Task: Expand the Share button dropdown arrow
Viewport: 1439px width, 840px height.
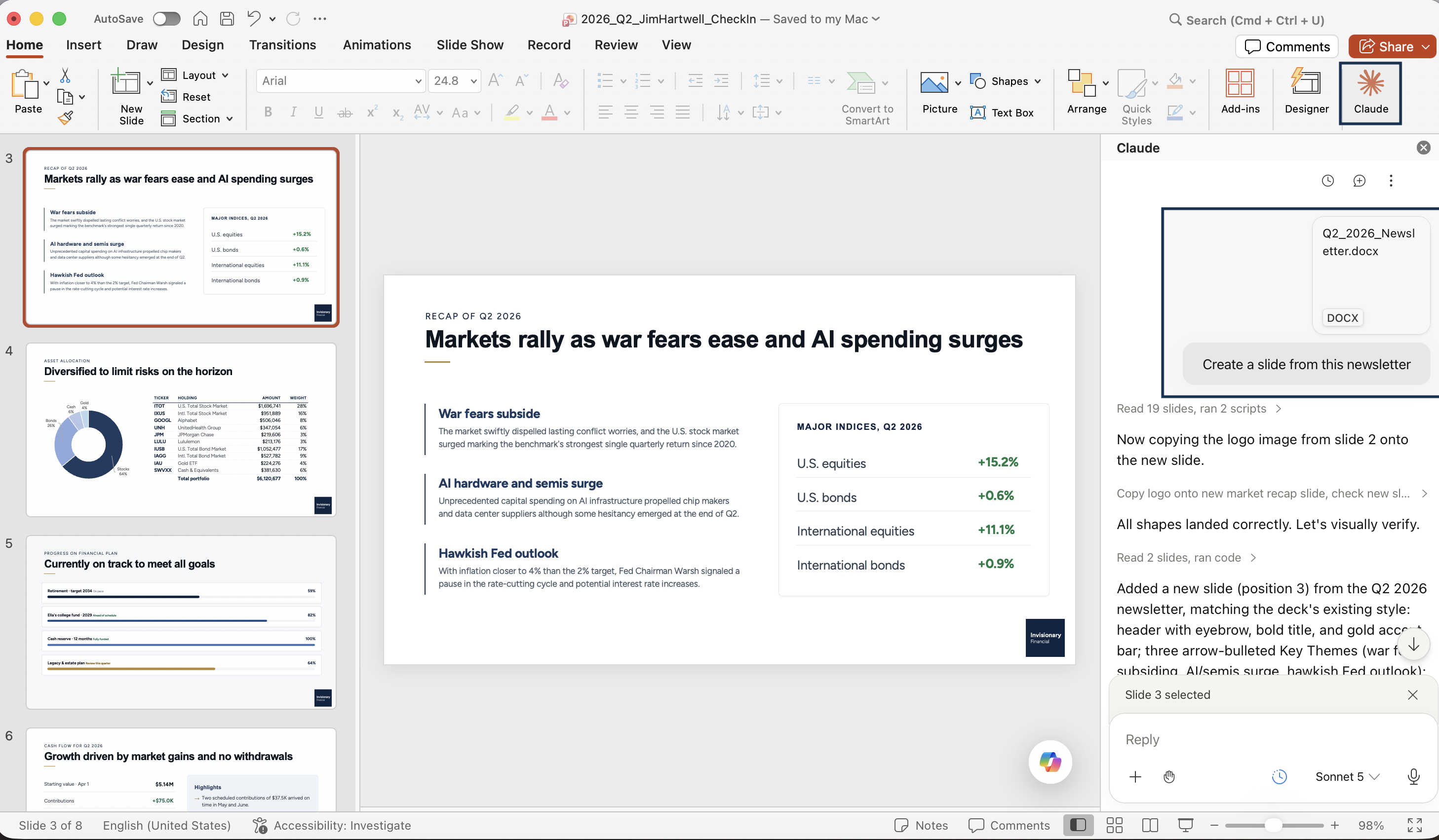Action: point(1426,46)
